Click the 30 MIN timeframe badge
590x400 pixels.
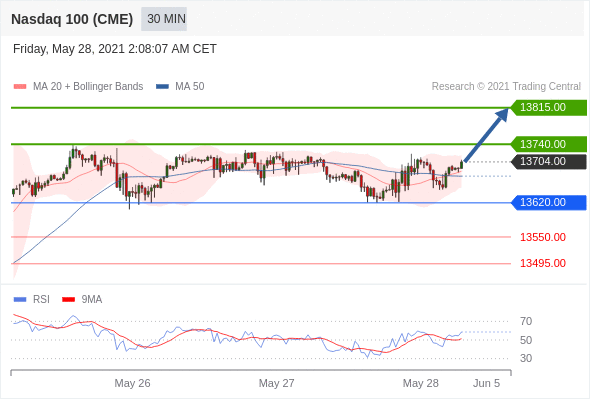pyautogui.click(x=164, y=19)
